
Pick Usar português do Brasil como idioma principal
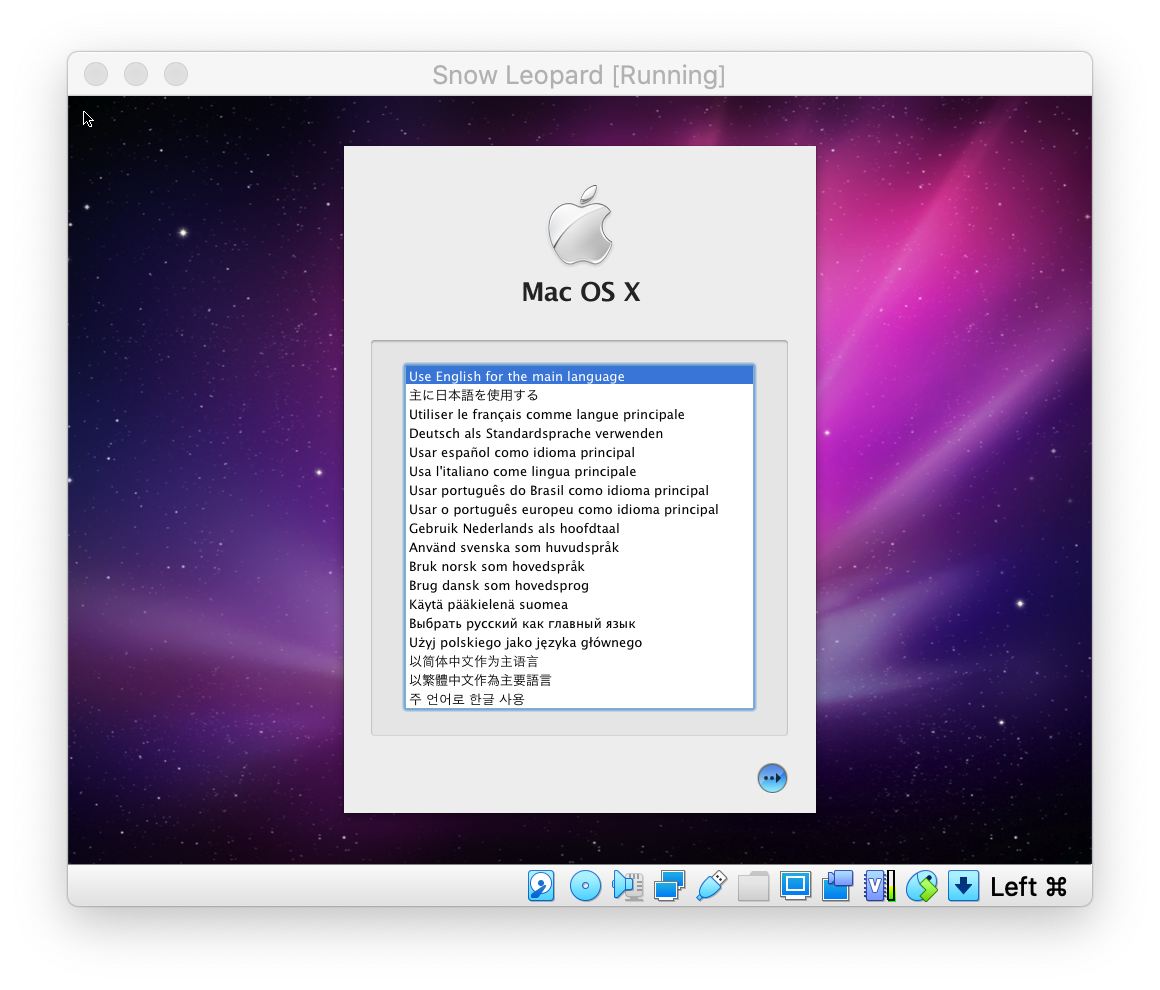[579, 490]
